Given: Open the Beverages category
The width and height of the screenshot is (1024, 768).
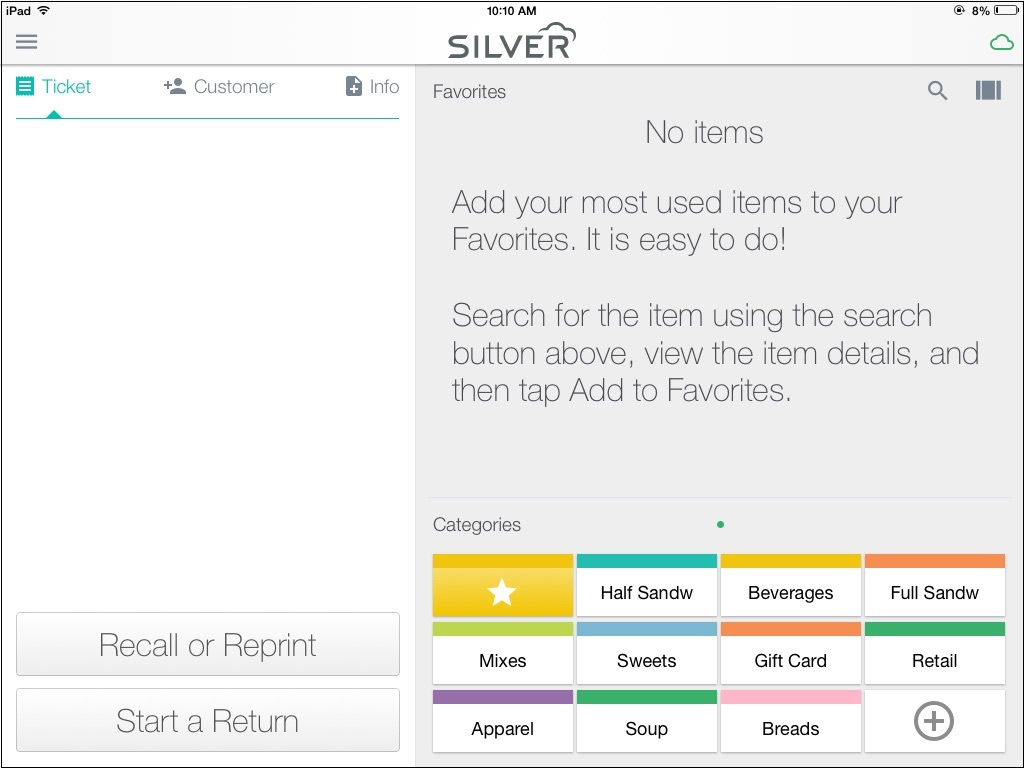Looking at the screenshot, I should point(791,585).
